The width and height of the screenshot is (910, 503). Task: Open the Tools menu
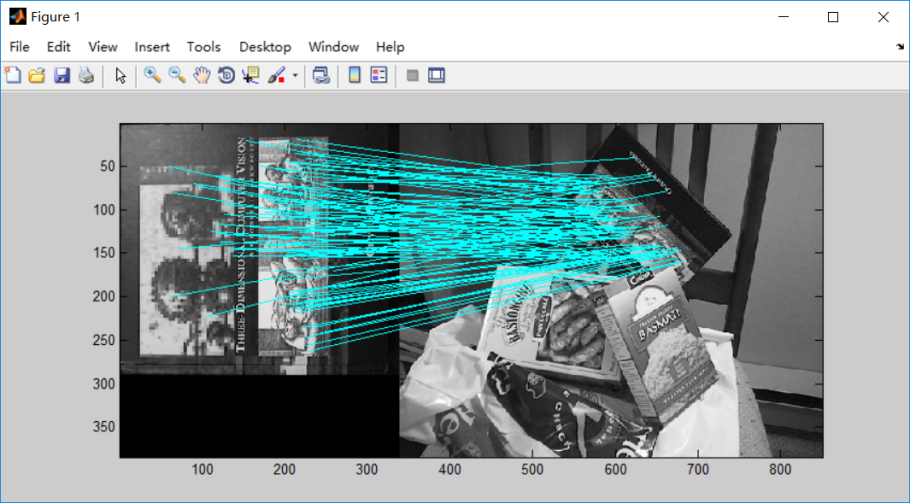pos(204,47)
